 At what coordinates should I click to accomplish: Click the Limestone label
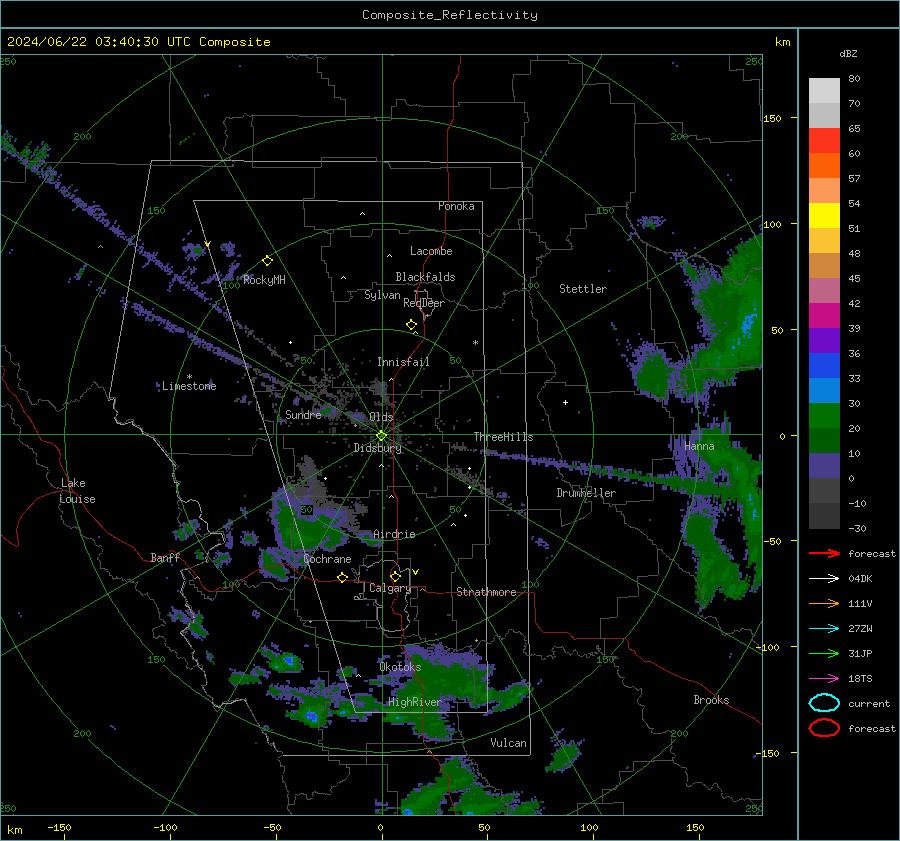click(x=189, y=386)
